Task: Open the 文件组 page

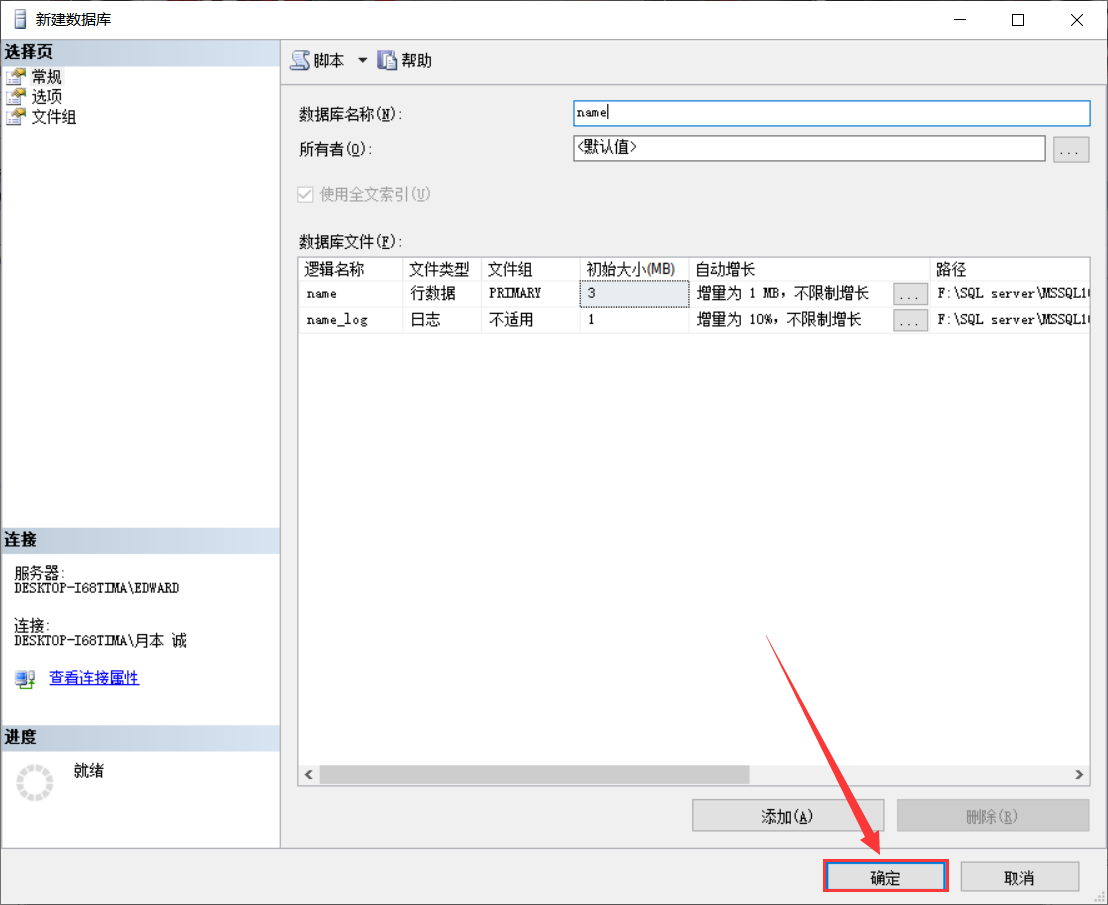Action: pos(54,117)
